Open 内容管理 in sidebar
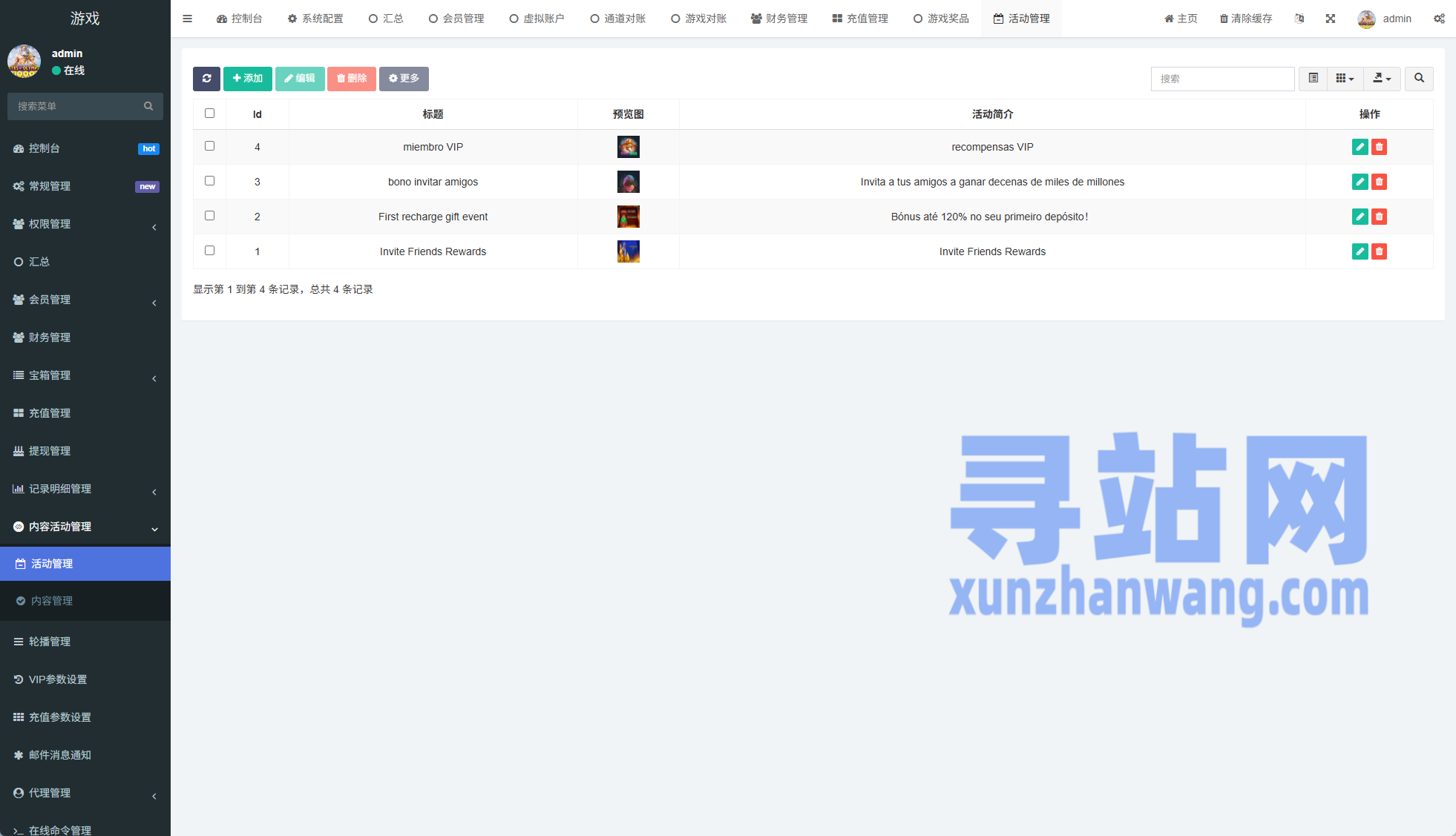 85,601
